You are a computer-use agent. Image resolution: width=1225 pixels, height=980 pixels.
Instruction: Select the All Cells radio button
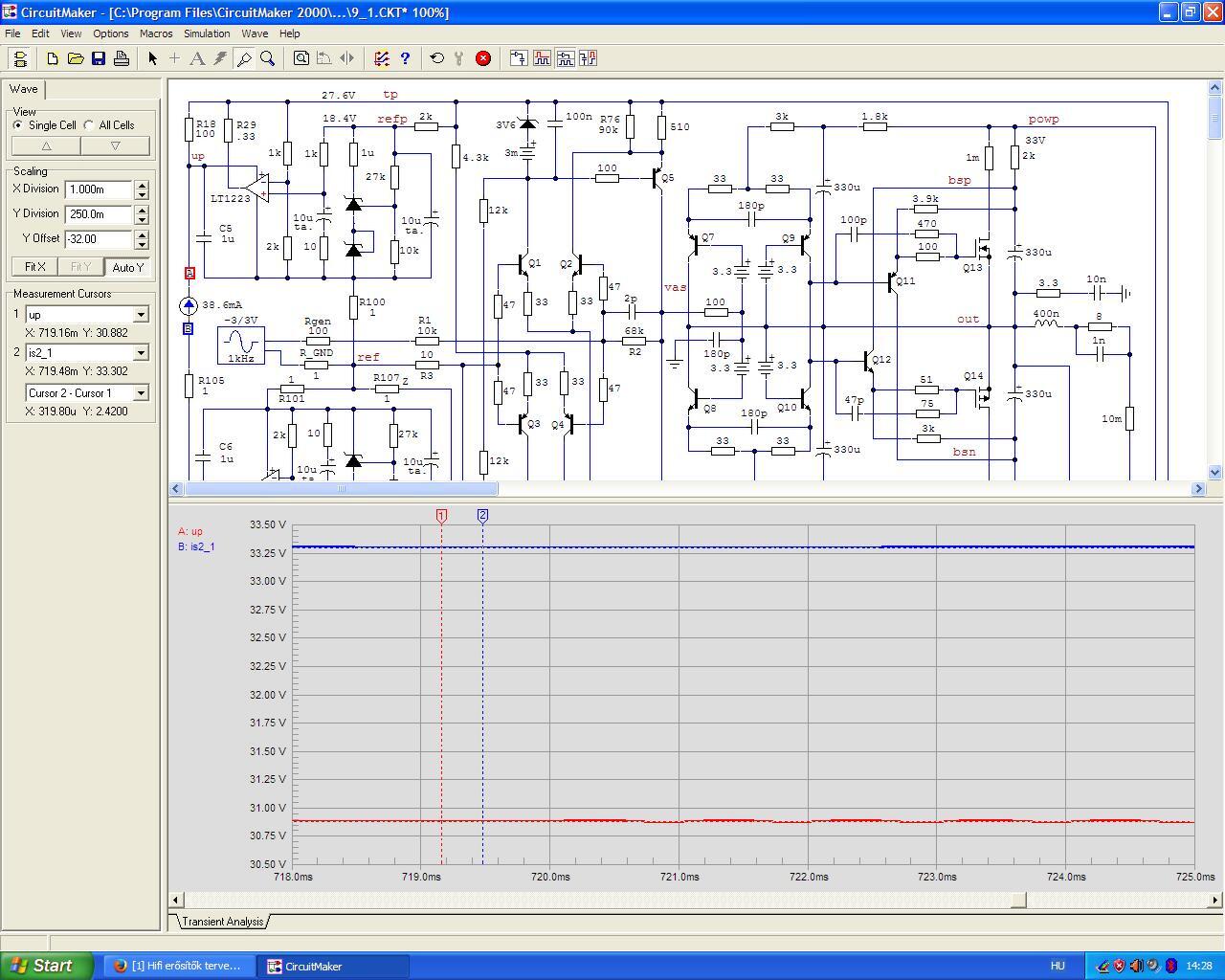(x=90, y=125)
